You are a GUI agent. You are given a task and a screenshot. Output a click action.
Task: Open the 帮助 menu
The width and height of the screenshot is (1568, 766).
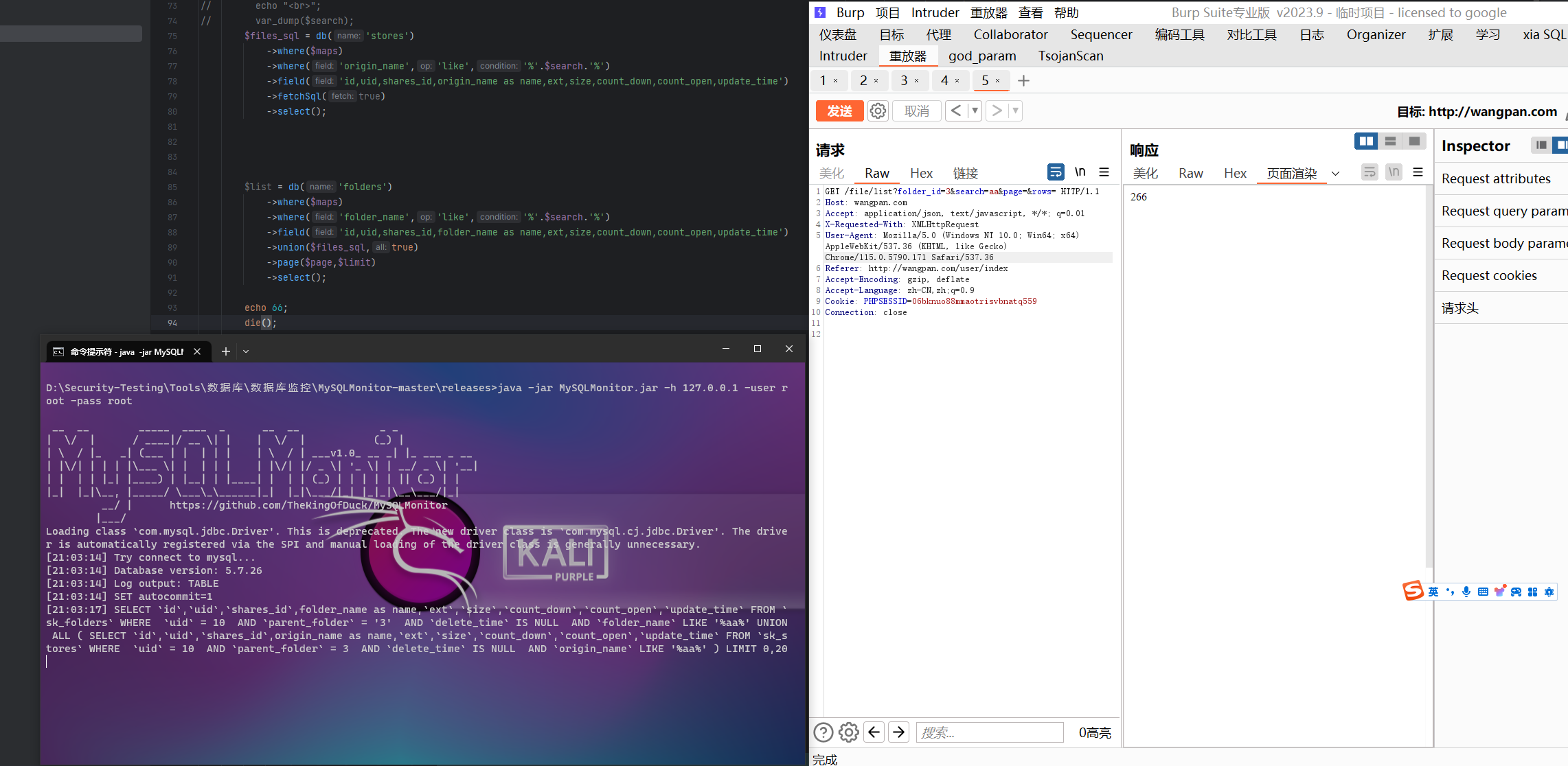tap(1066, 12)
